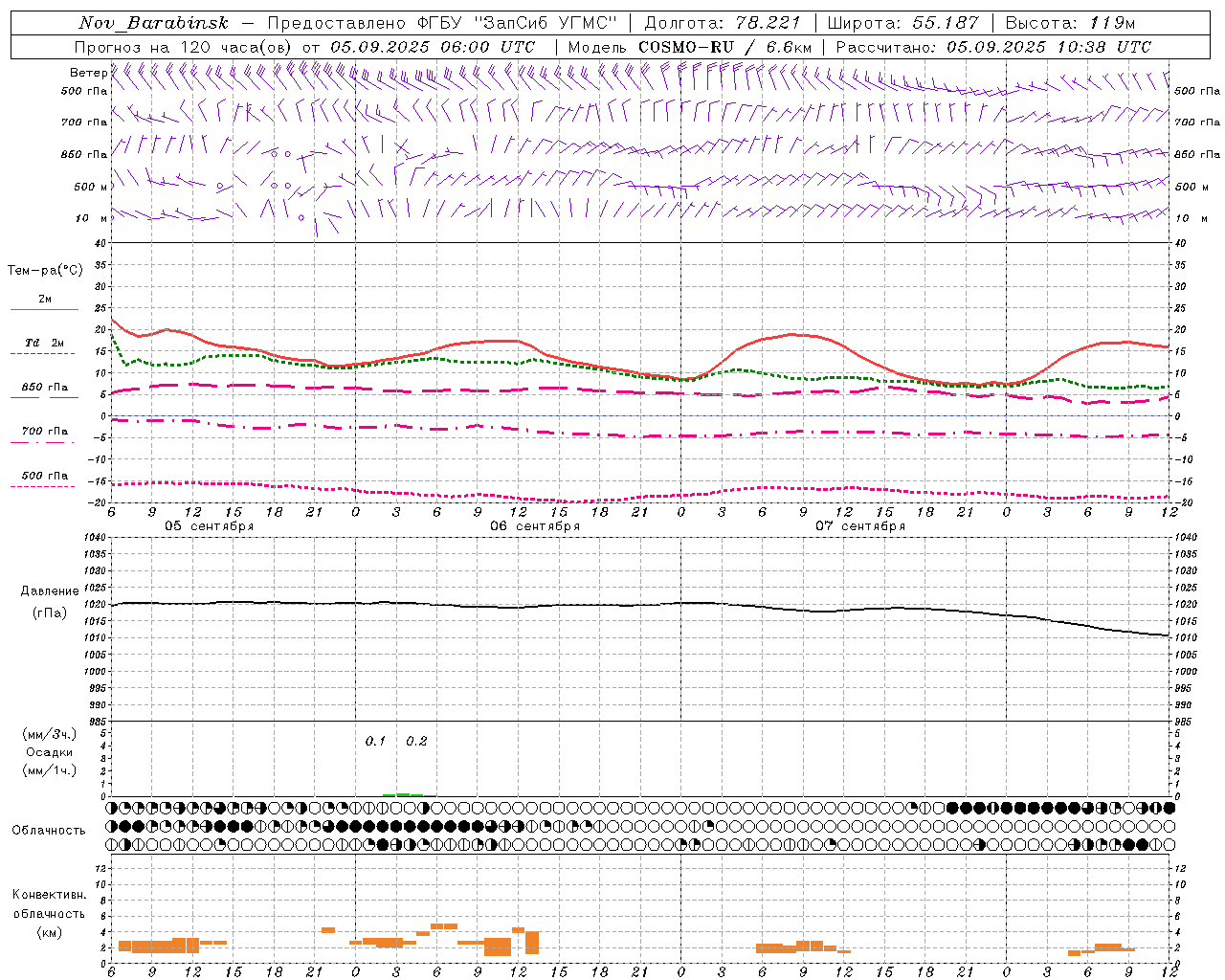Click the (мм/1ч.) precipitation unit label
The width and height of the screenshot is (1225, 980).
pyautogui.click(x=49, y=770)
